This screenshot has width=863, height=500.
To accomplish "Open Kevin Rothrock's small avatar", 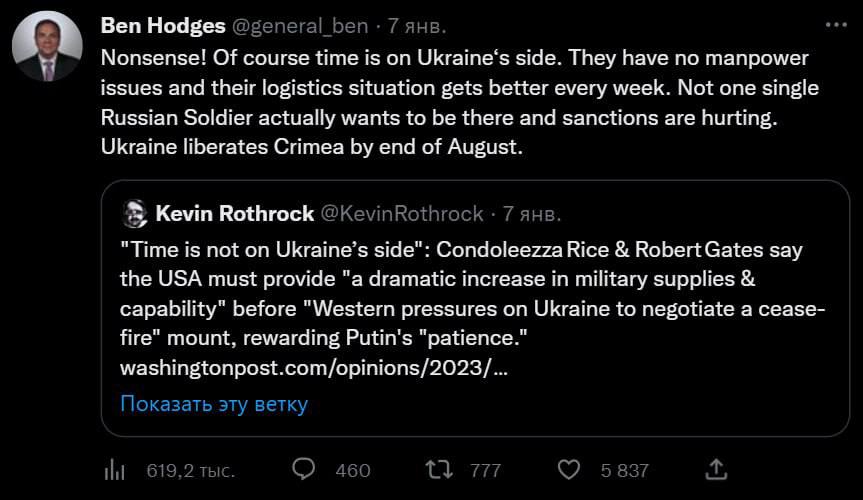I will pyautogui.click(x=134, y=213).
